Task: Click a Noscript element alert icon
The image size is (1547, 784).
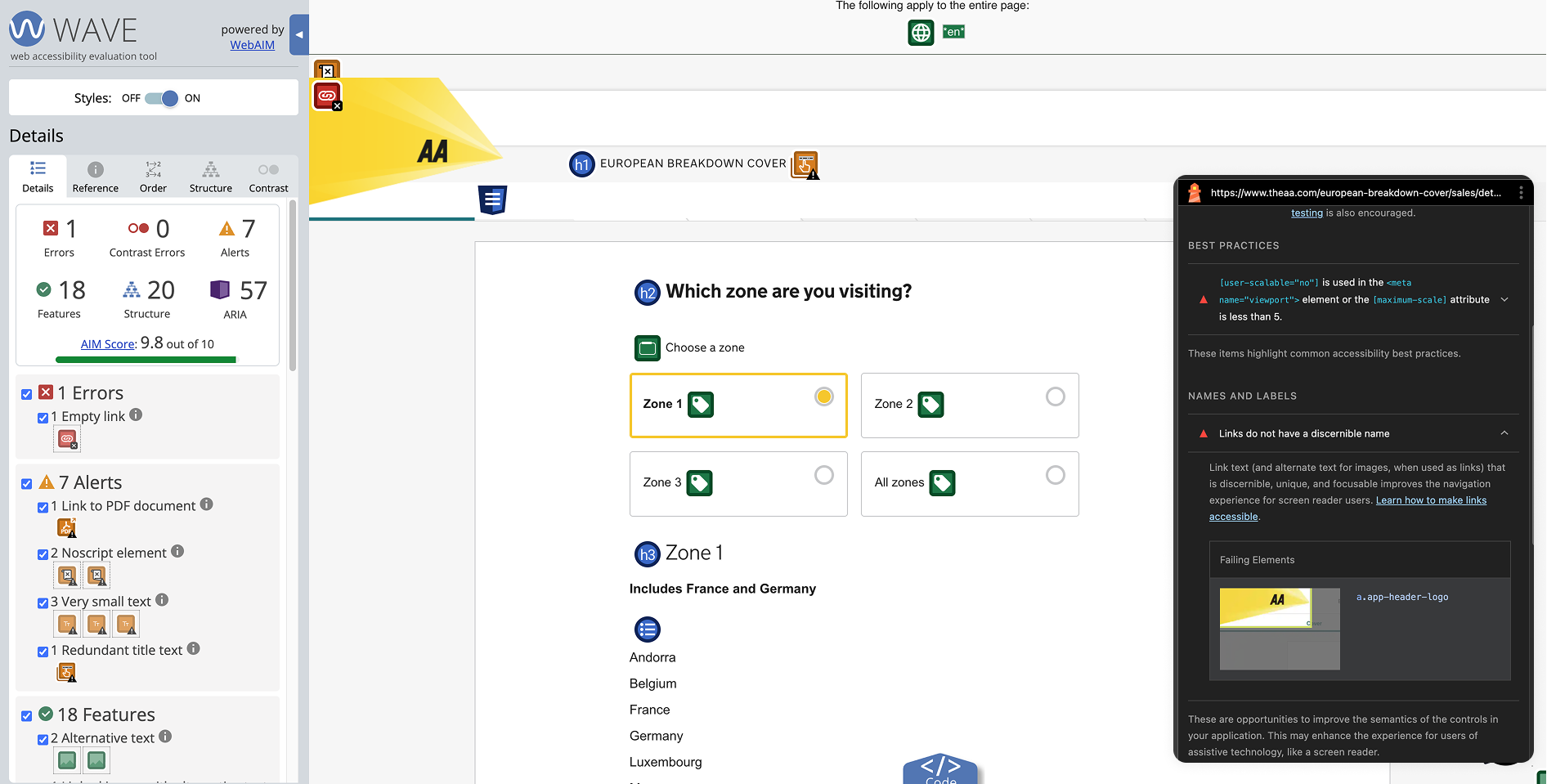Action: [x=66, y=576]
